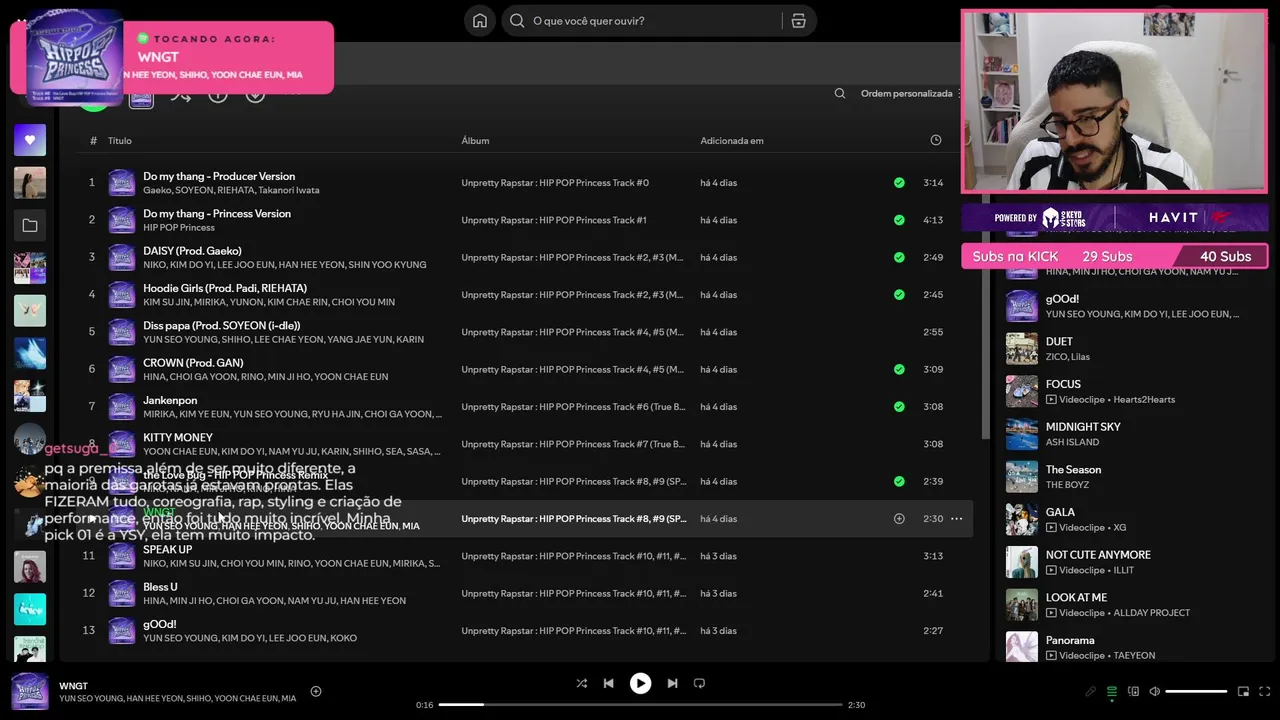Click Jankenpon album cover thumbnail

click(x=122, y=407)
